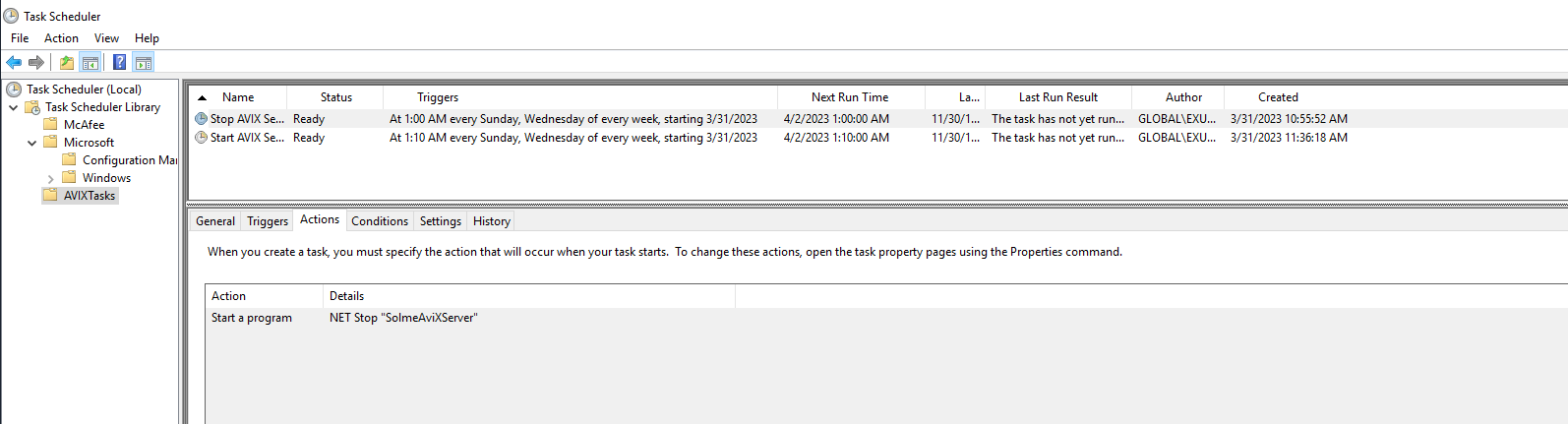Image resolution: width=1568 pixels, height=424 pixels.
Task: Select the Start AVIX task clock icon
Action: point(201,138)
